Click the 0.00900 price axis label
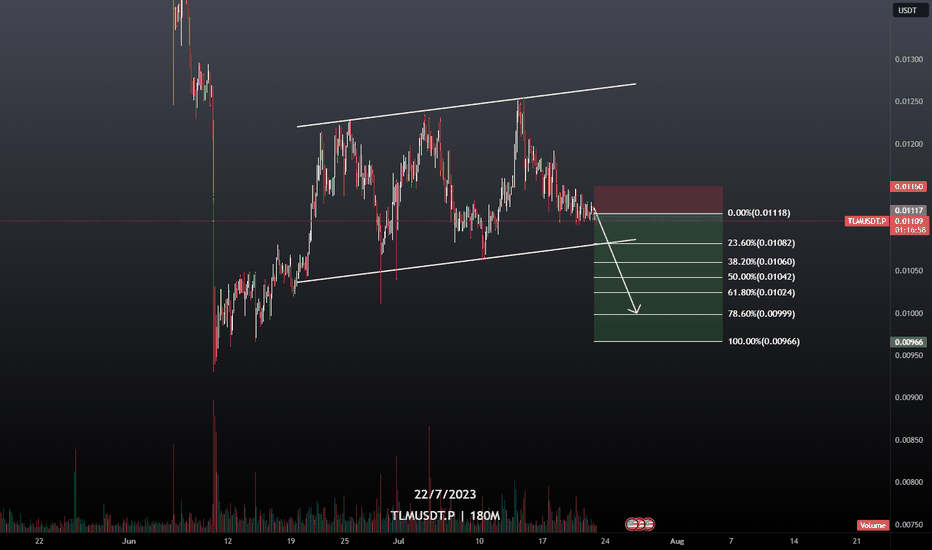 click(x=909, y=398)
